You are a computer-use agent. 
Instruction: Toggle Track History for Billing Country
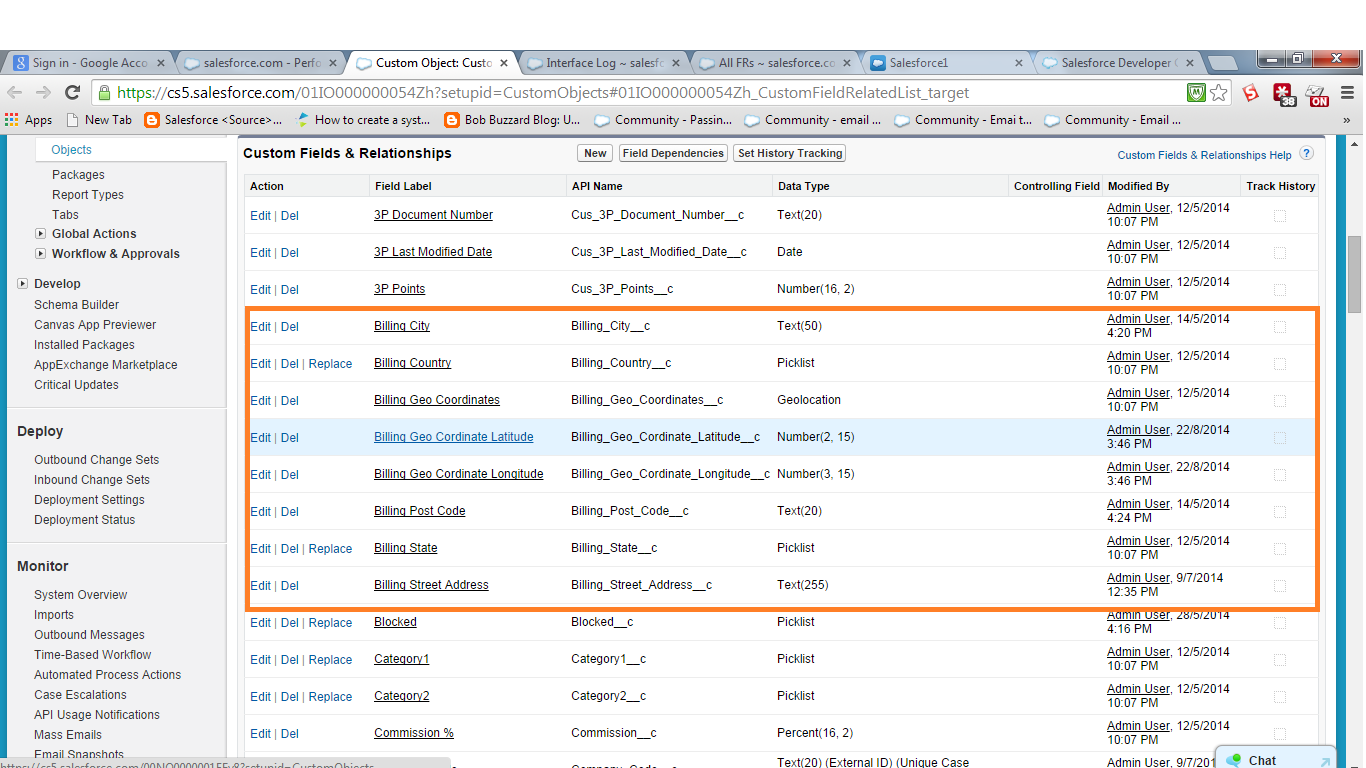[x=1280, y=363]
